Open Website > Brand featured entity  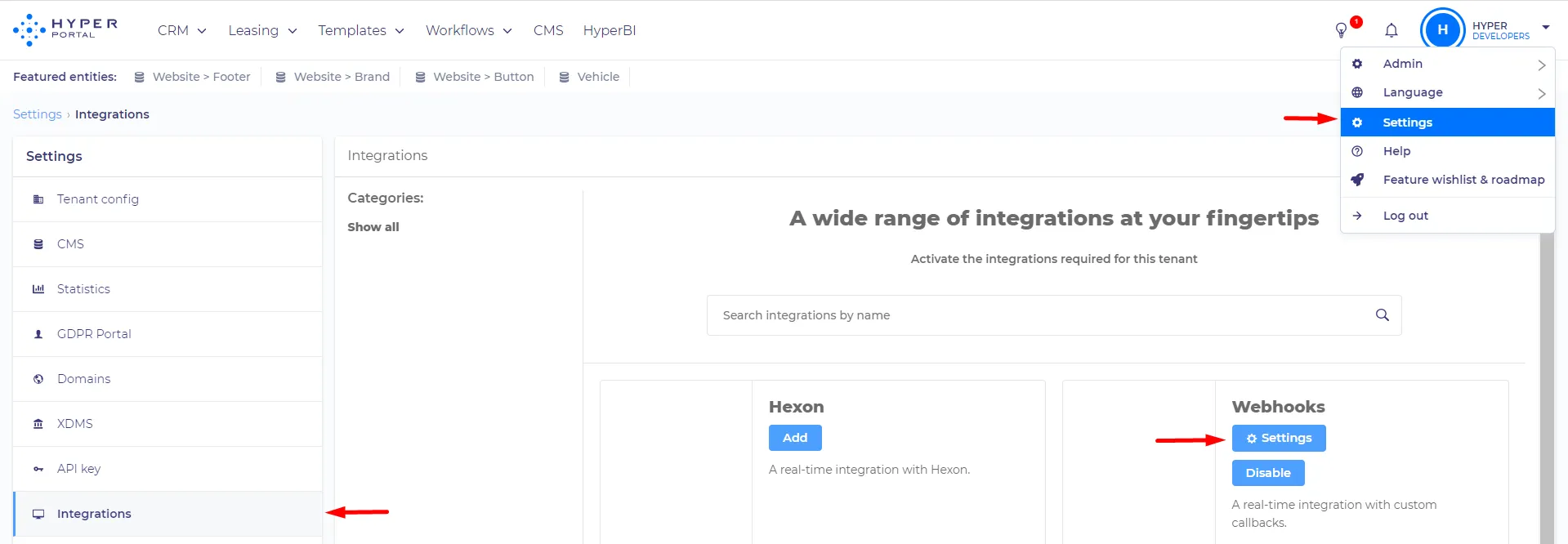(333, 77)
